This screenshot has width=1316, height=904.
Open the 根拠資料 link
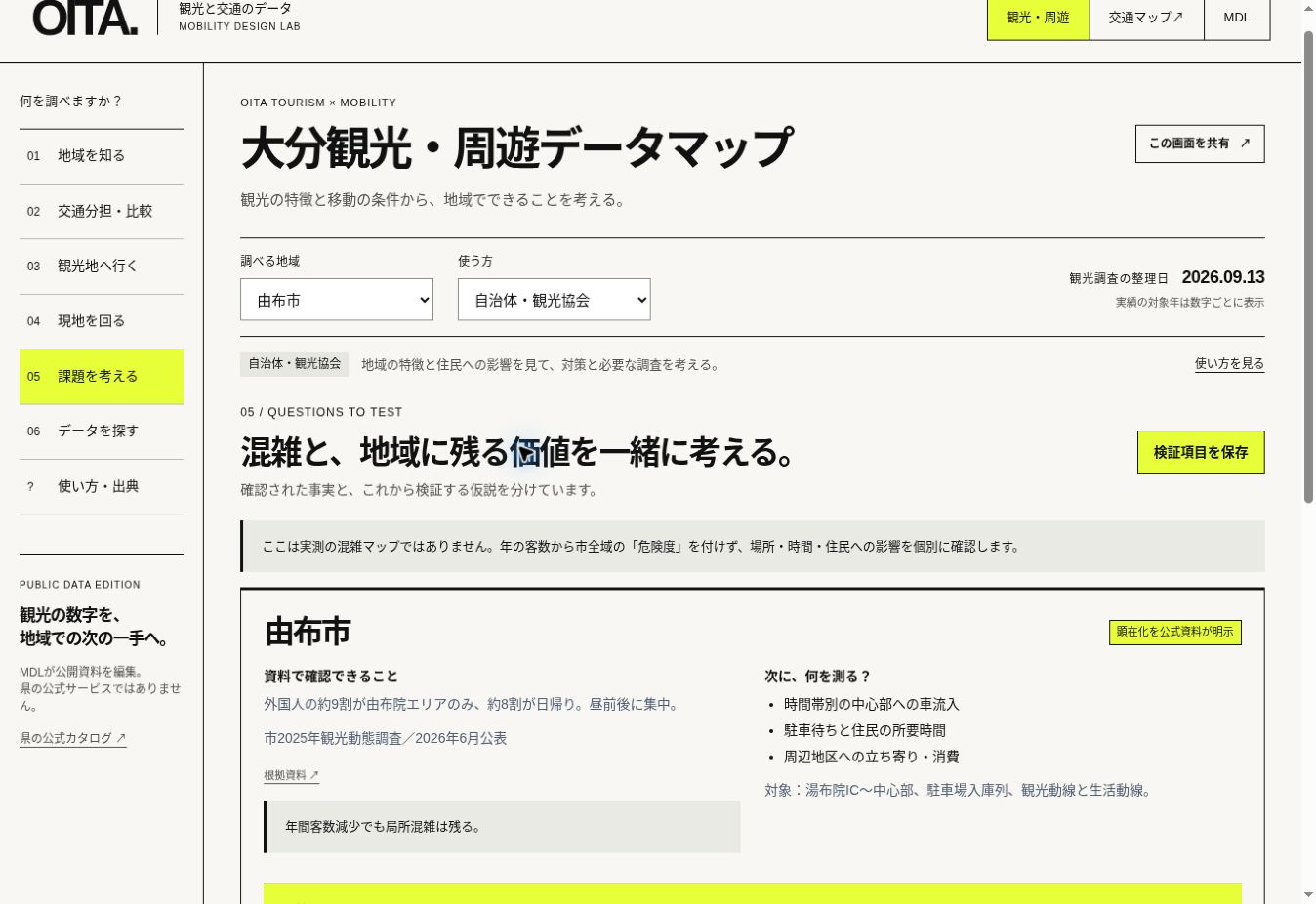[291, 775]
